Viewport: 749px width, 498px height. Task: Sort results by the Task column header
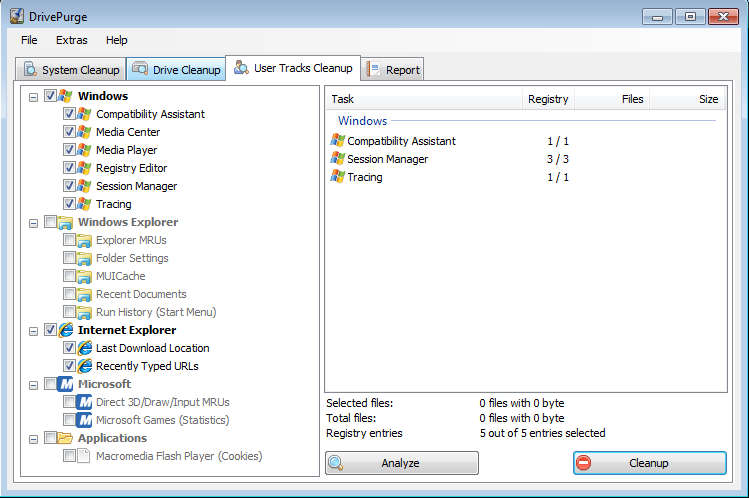424,99
